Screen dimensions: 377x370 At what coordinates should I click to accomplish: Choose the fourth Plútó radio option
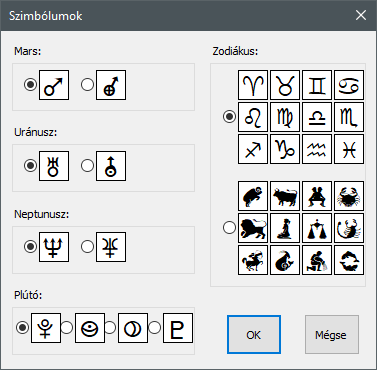(154, 328)
